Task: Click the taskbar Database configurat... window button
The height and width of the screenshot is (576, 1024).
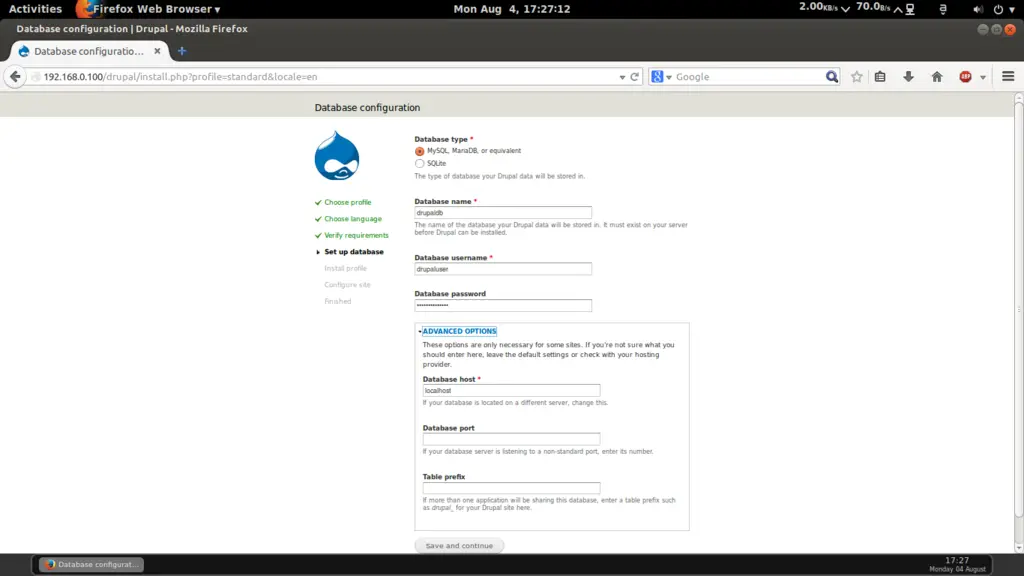Action: point(91,564)
